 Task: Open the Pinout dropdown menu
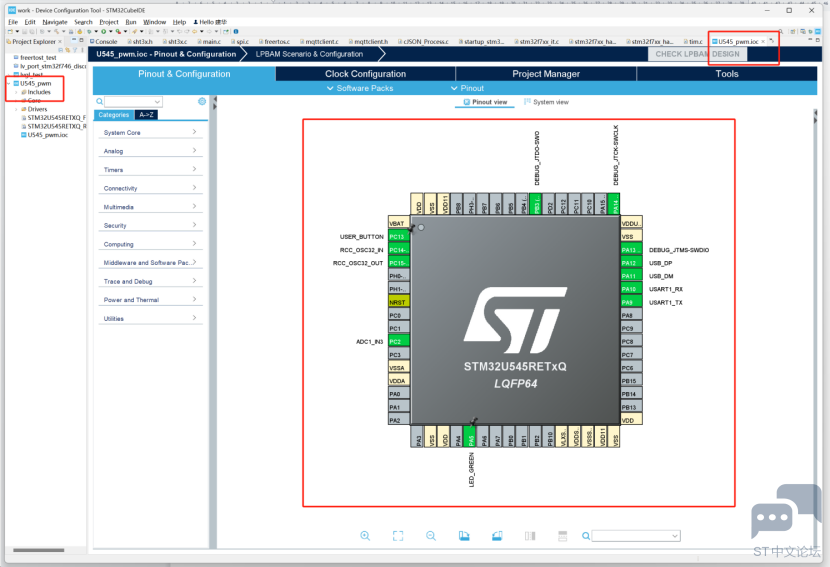tap(467, 88)
